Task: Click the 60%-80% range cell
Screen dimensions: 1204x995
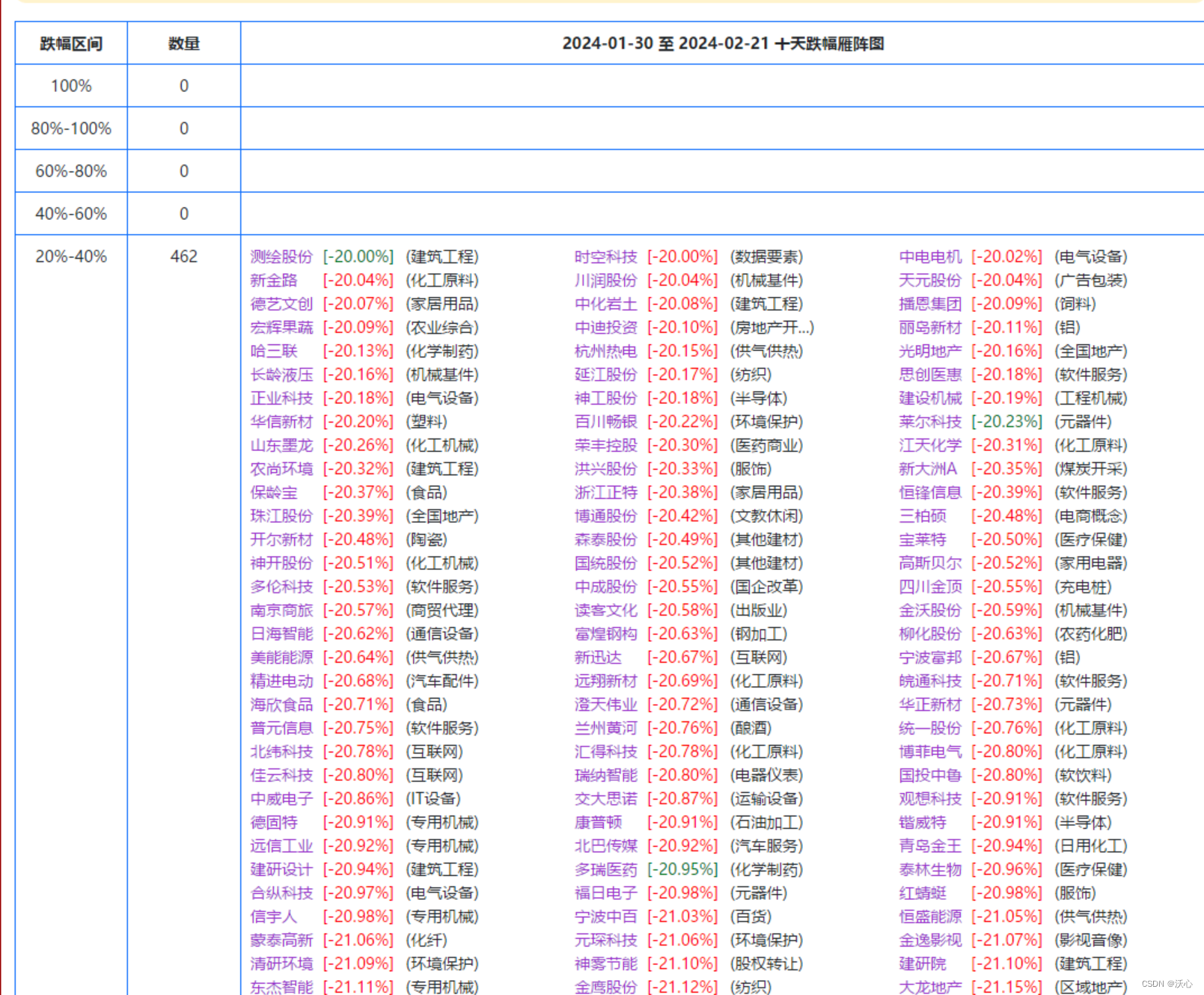Action: (x=71, y=171)
